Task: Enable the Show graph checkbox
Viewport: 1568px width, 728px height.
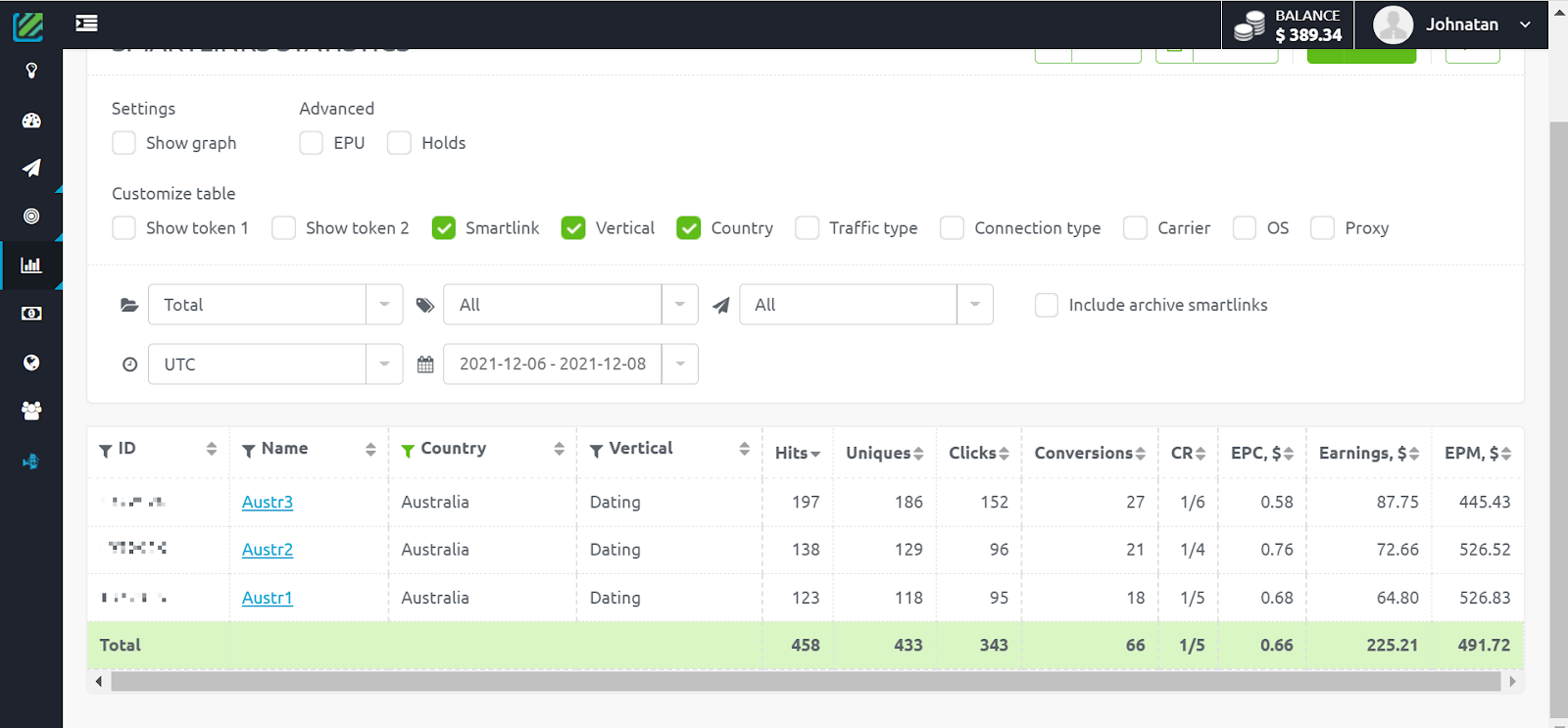Action: pos(123,143)
